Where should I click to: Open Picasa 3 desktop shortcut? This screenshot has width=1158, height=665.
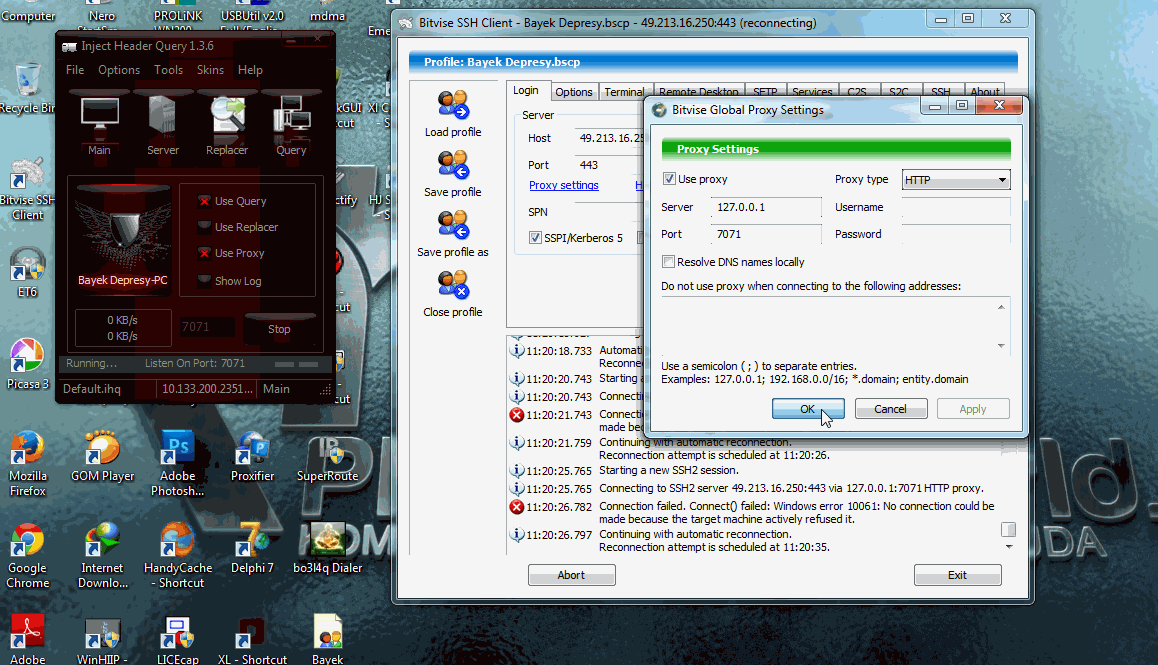27,364
